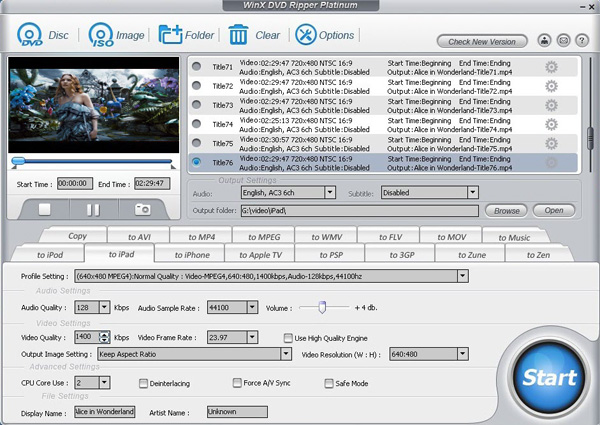Viewport: 600px width, 425px height.
Task: Open settings gear for Title76
Action: pyautogui.click(x=551, y=163)
